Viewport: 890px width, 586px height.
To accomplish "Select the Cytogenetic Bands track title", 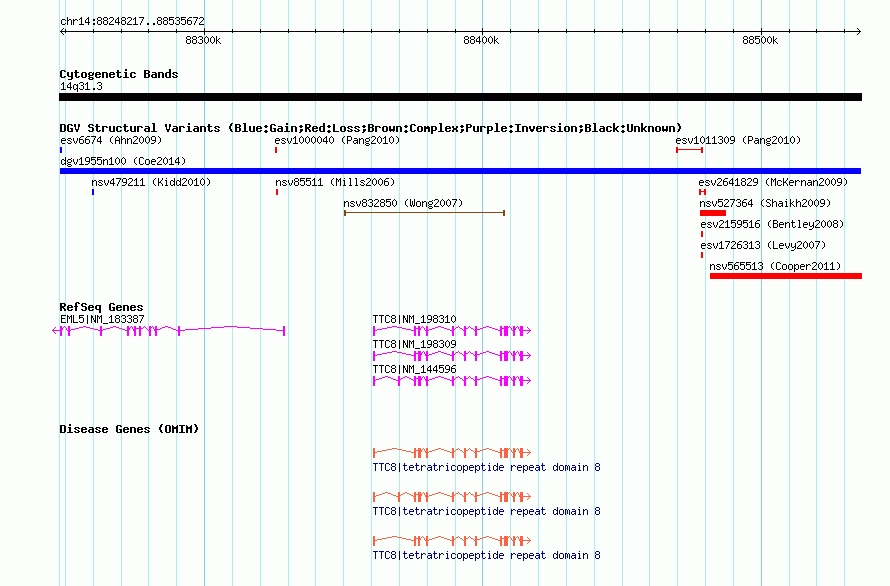I will pos(119,74).
